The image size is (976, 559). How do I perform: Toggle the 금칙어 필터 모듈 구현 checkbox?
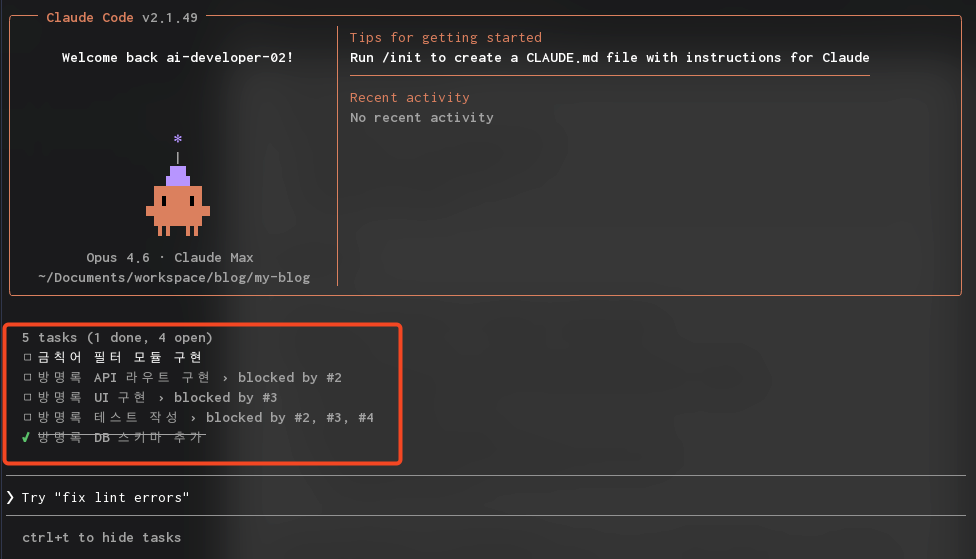coord(27,357)
